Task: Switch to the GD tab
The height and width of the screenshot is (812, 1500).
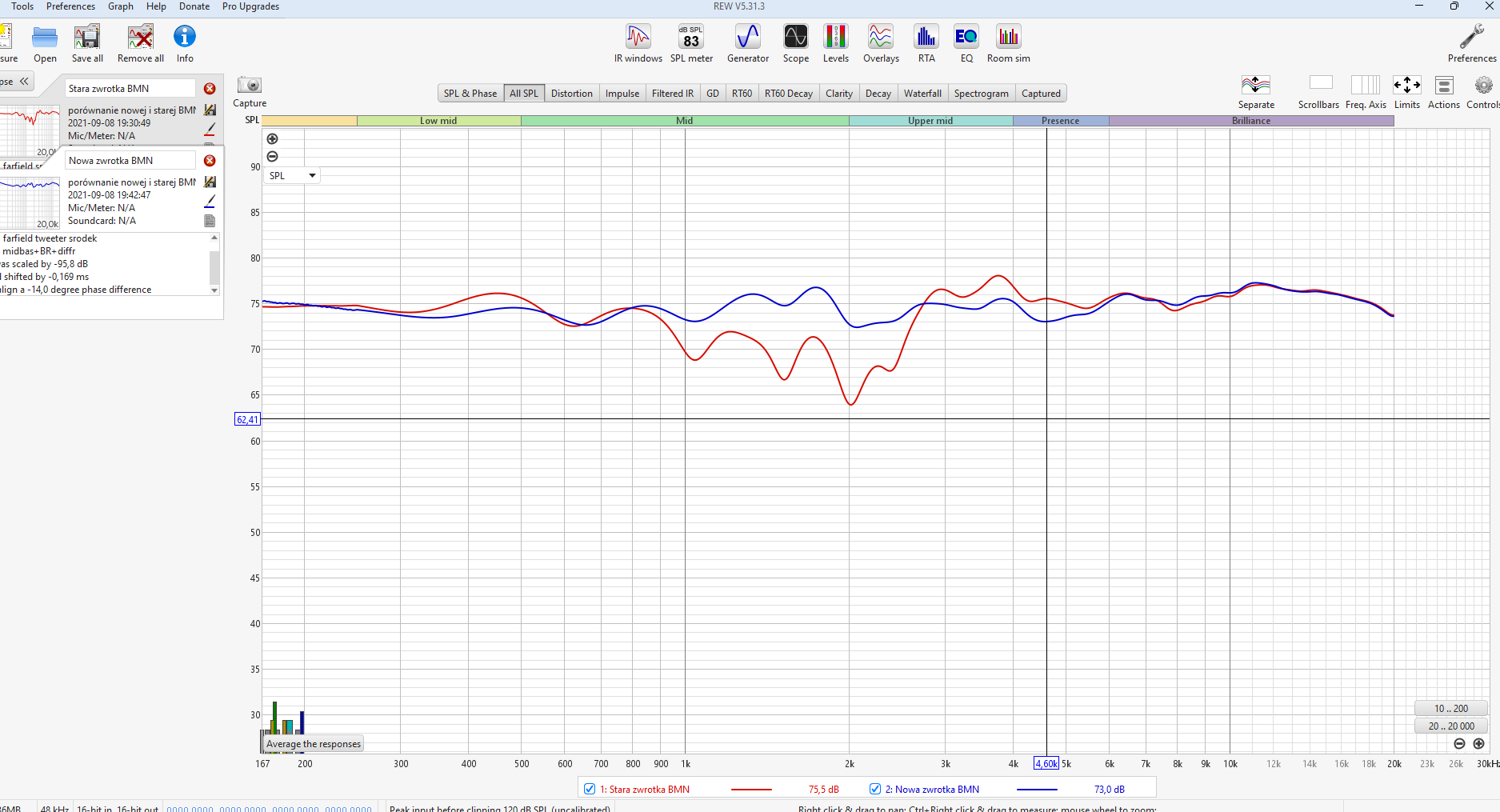Action: [713, 94]
